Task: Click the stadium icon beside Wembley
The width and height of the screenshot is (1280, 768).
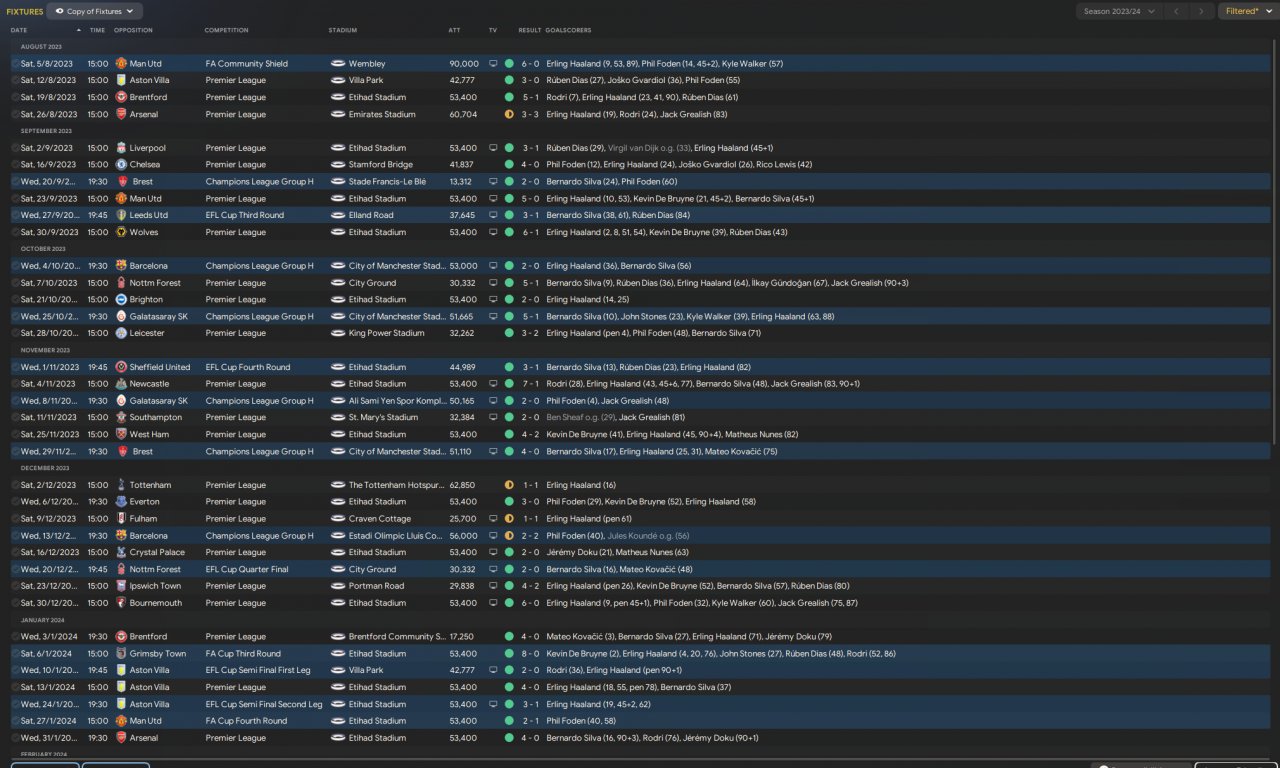Action: tap(337, 64)
